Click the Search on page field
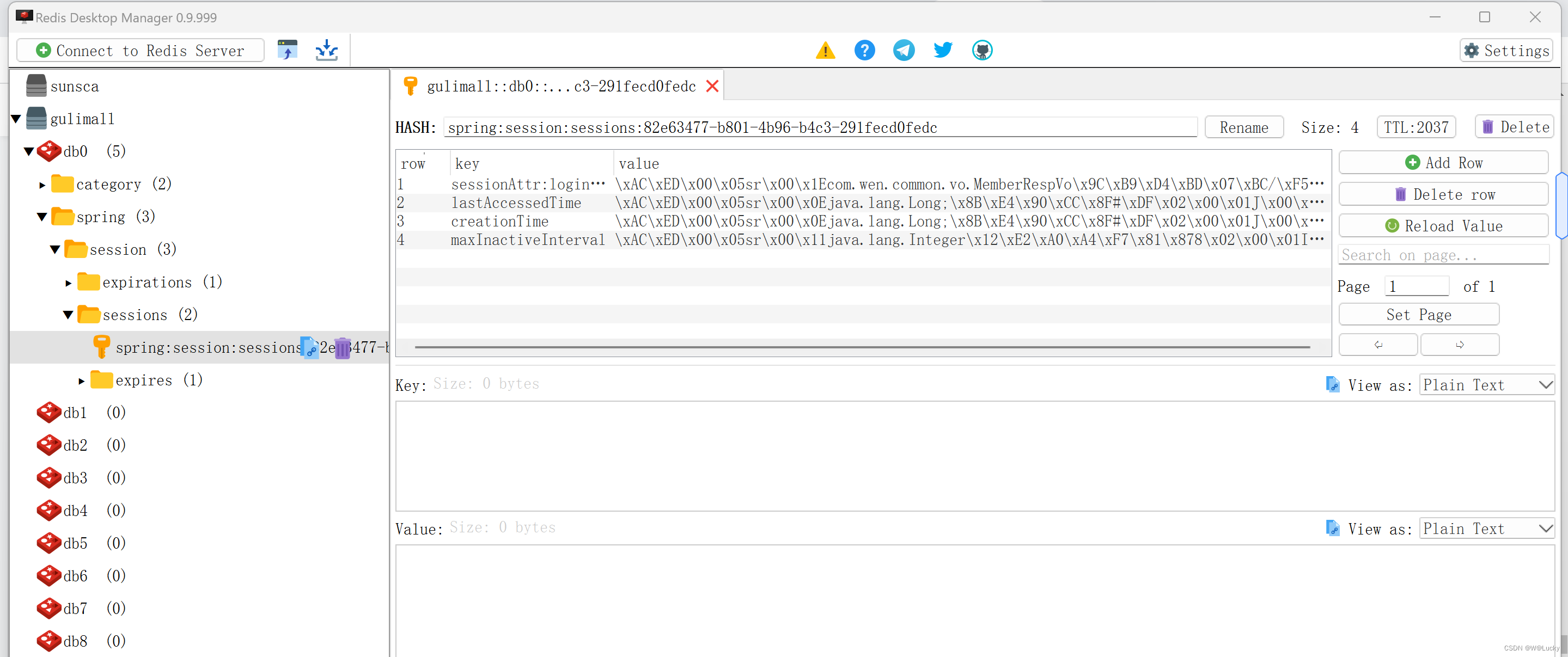 tap(1443, 255)
